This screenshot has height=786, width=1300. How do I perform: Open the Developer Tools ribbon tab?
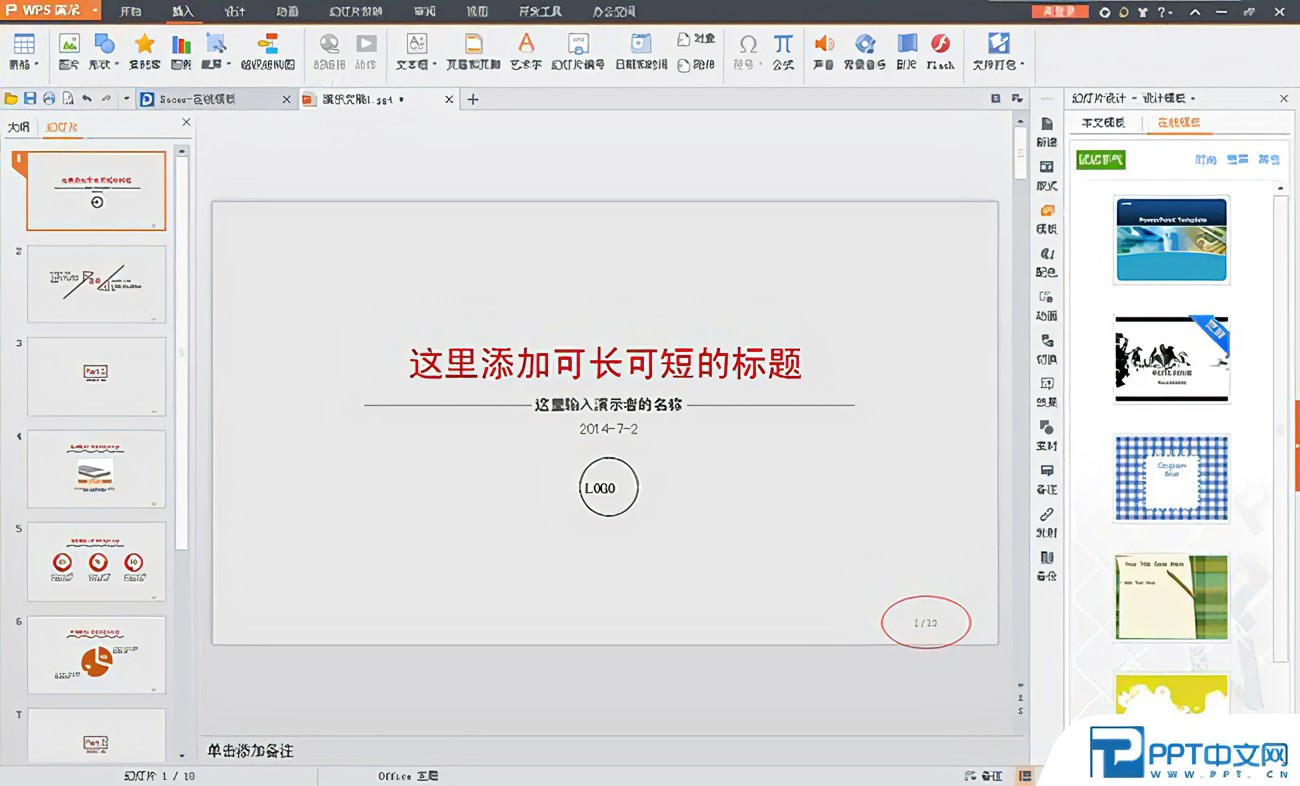tap(540, 12)
